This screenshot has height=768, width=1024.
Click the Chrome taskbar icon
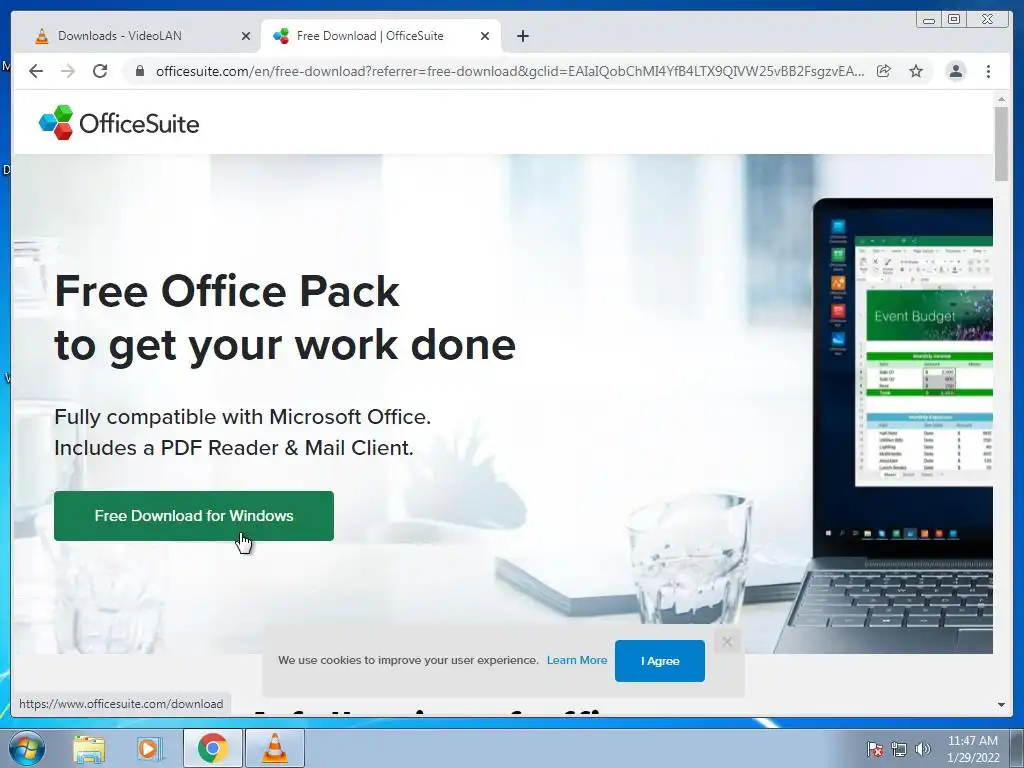pos(212,748)
